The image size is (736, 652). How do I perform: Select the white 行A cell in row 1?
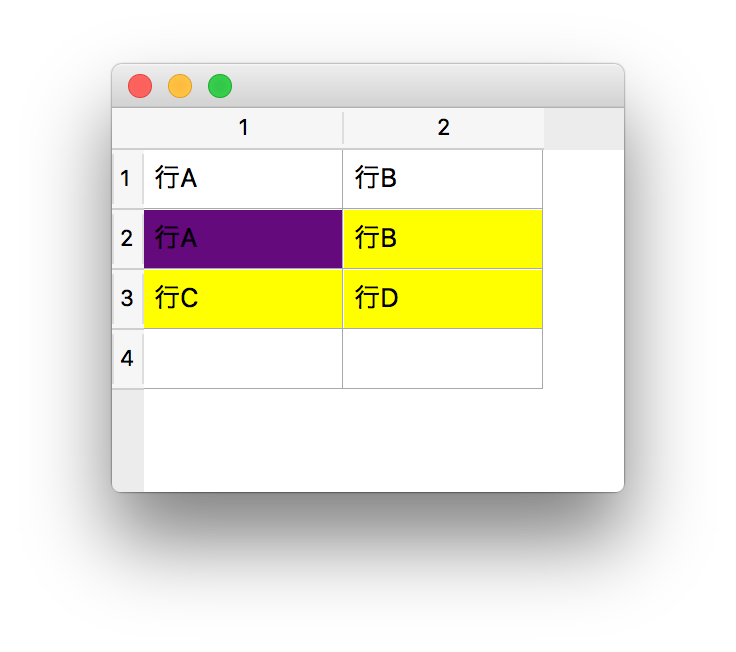[243, 179]
